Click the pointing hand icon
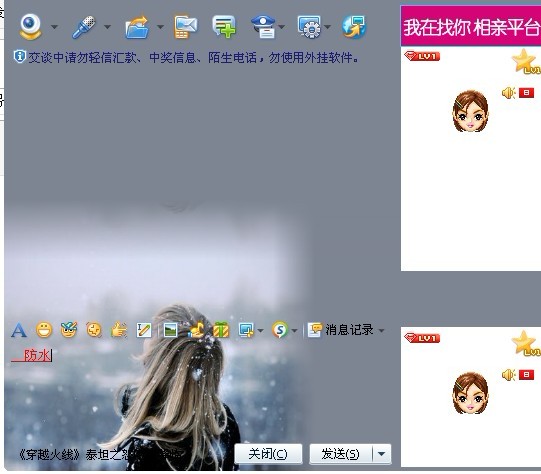Image resolution: width=541 pixels, height=474 pixels. coord(119,330)
